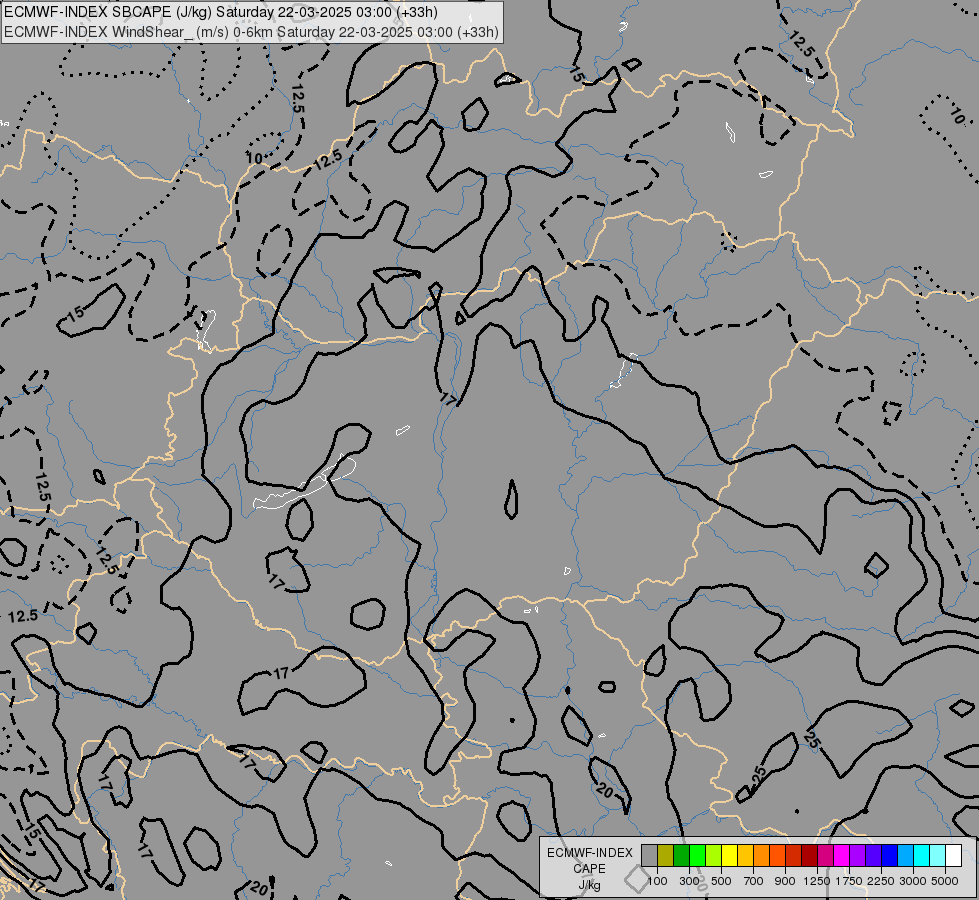Click the 900 value on the legend scale
This screenshot has height=900, width=979.
click(785, 881)
